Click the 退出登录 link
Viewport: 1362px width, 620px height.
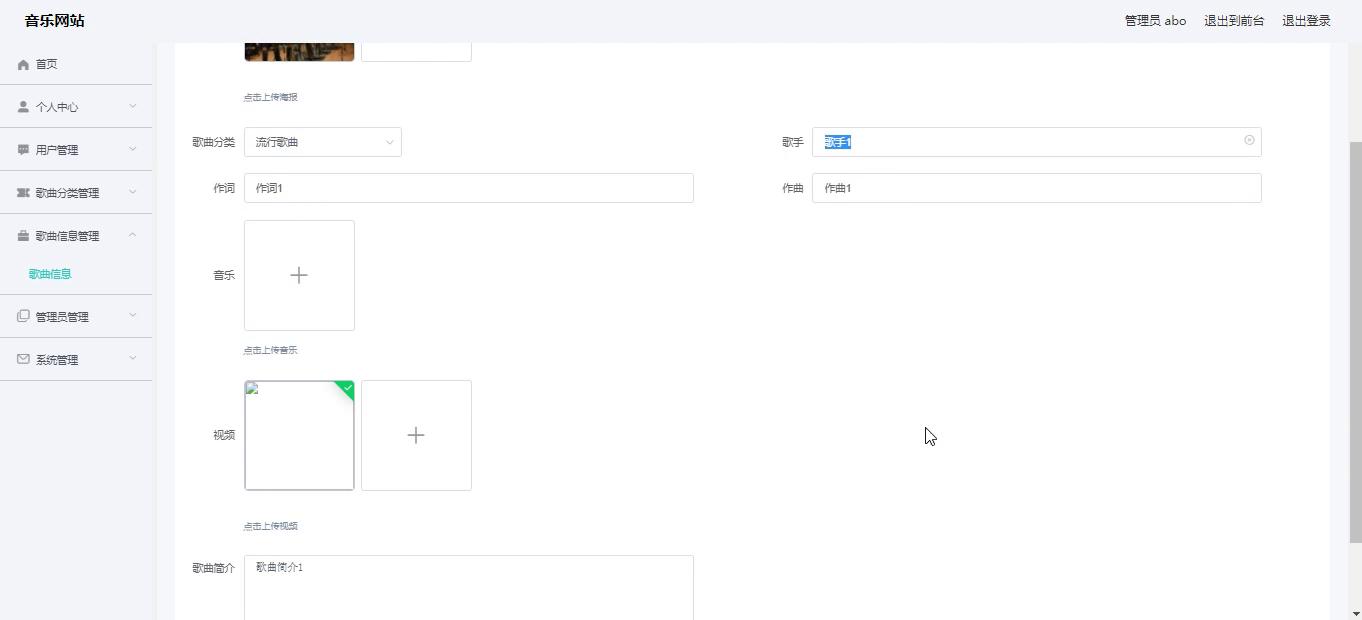coord(1306,21)
